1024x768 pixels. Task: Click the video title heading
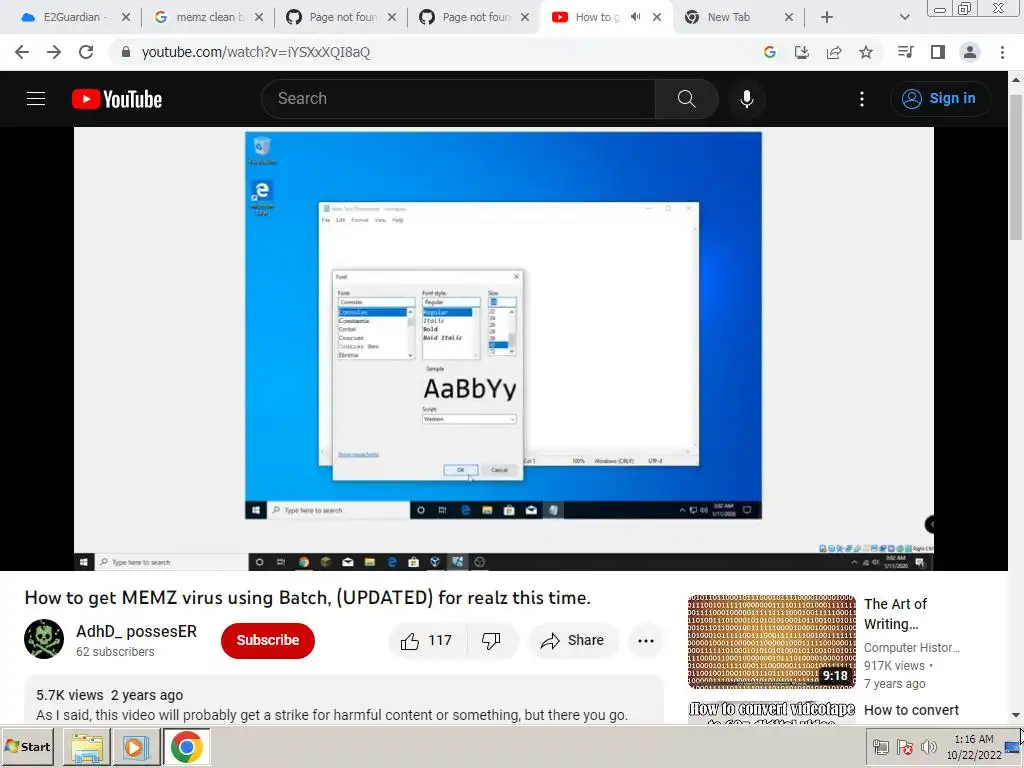(308, 598)
